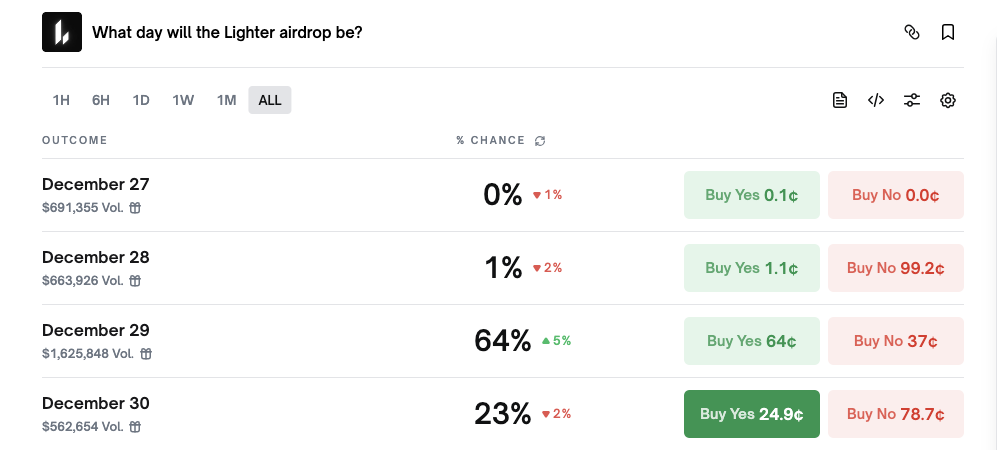The image size is (997, 450).
Task: Buy No at 78.7¢ for December 30
Action: point(895,414)
